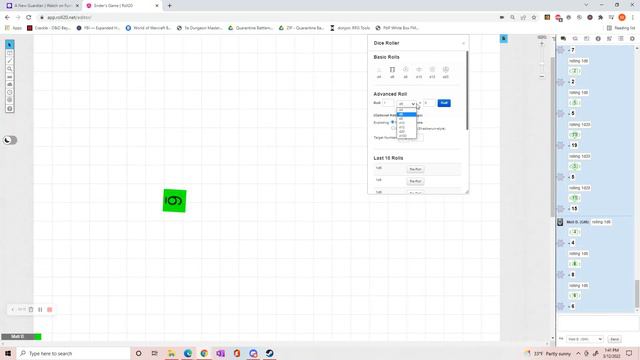Switch to the Compendium info tab
640x360 pixels.
(598, 38)
